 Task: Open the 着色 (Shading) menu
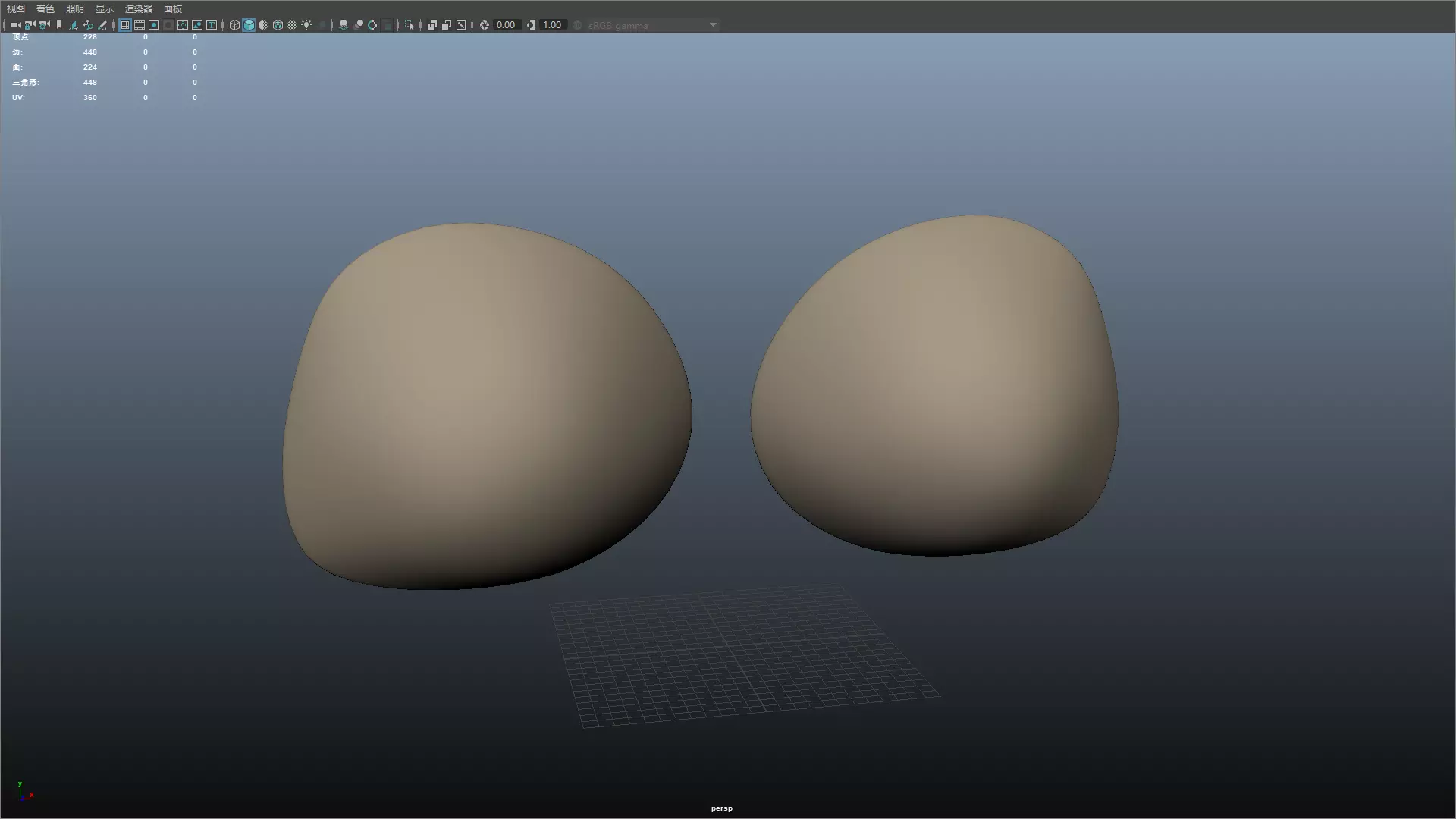[x=45, y=8]
